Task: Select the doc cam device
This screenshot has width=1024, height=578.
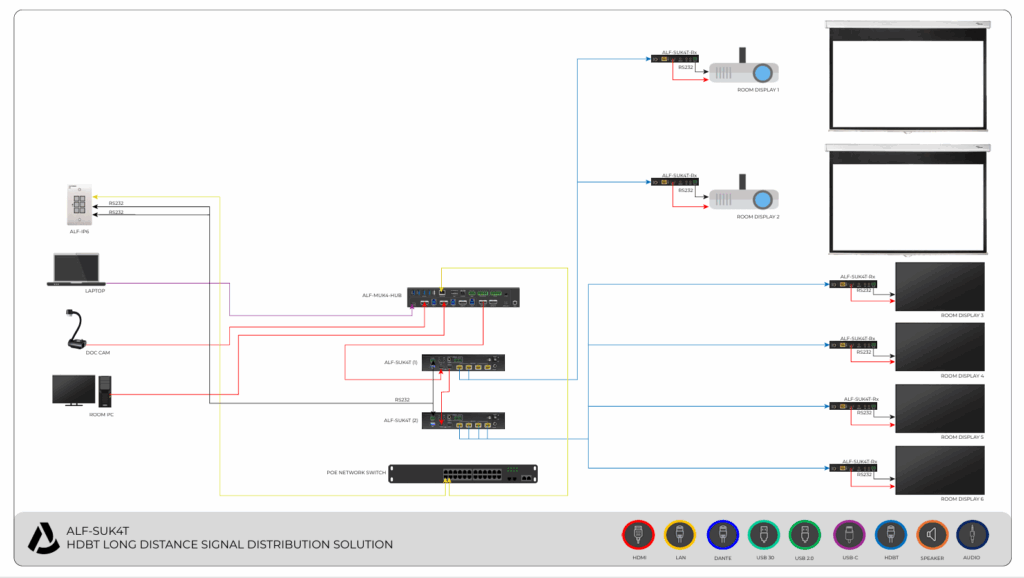Action: click(76, 329)
